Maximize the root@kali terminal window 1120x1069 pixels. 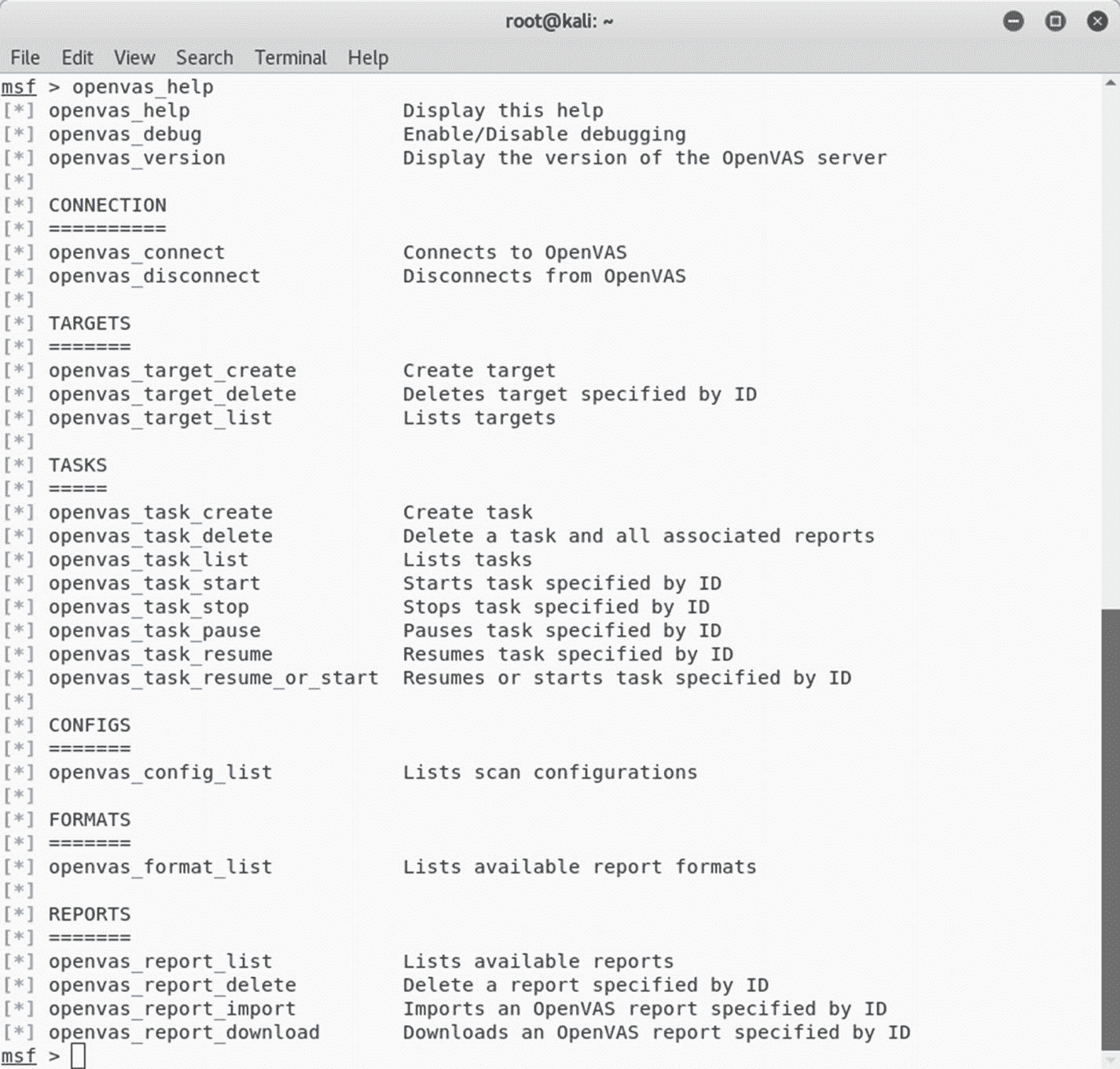click(1055, 21)
